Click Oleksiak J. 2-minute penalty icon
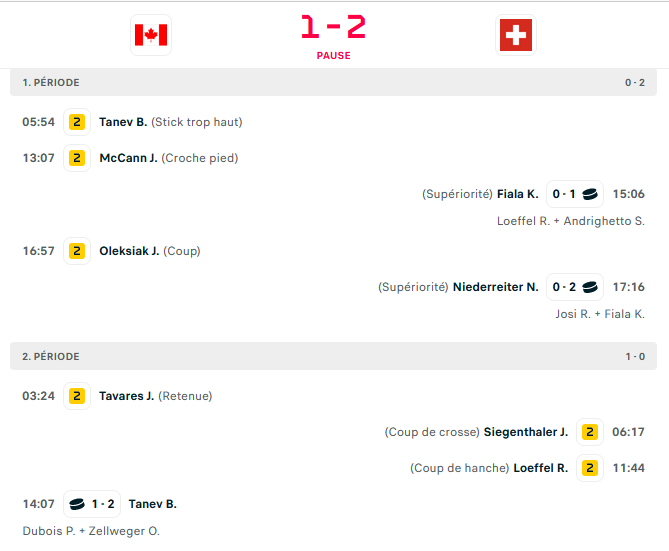669x551 pixels. tap(77, 250)
